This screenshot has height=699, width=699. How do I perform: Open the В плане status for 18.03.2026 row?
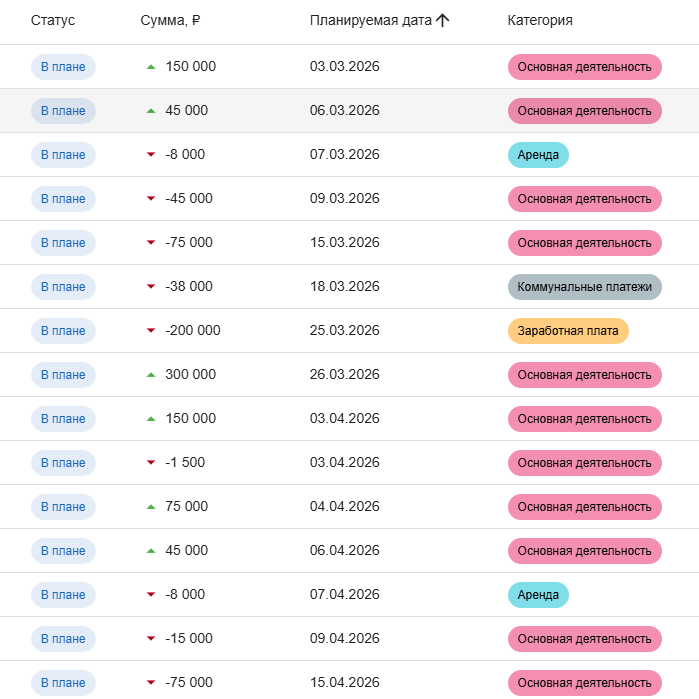[63, 287]
